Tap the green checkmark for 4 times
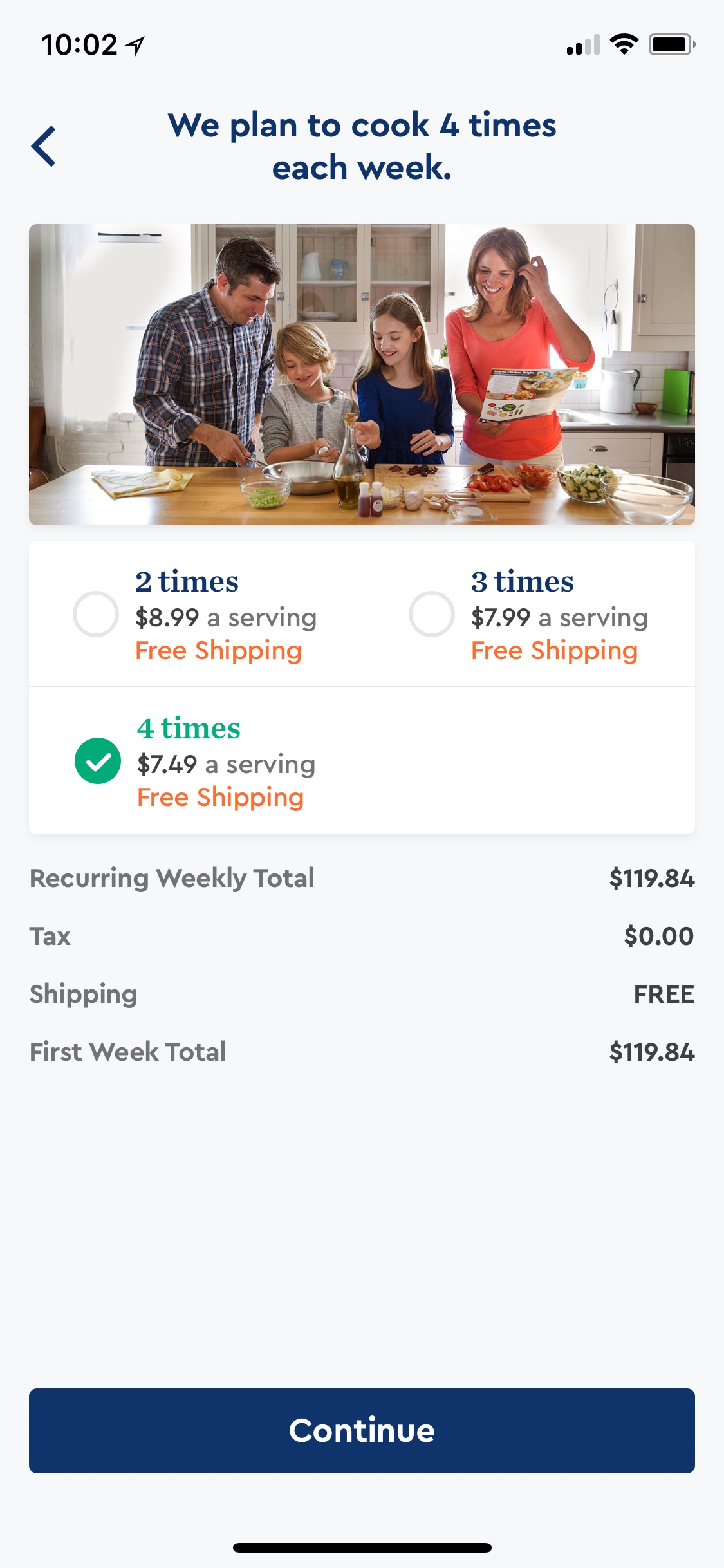The image size is (724, 1568). [98, 761]
